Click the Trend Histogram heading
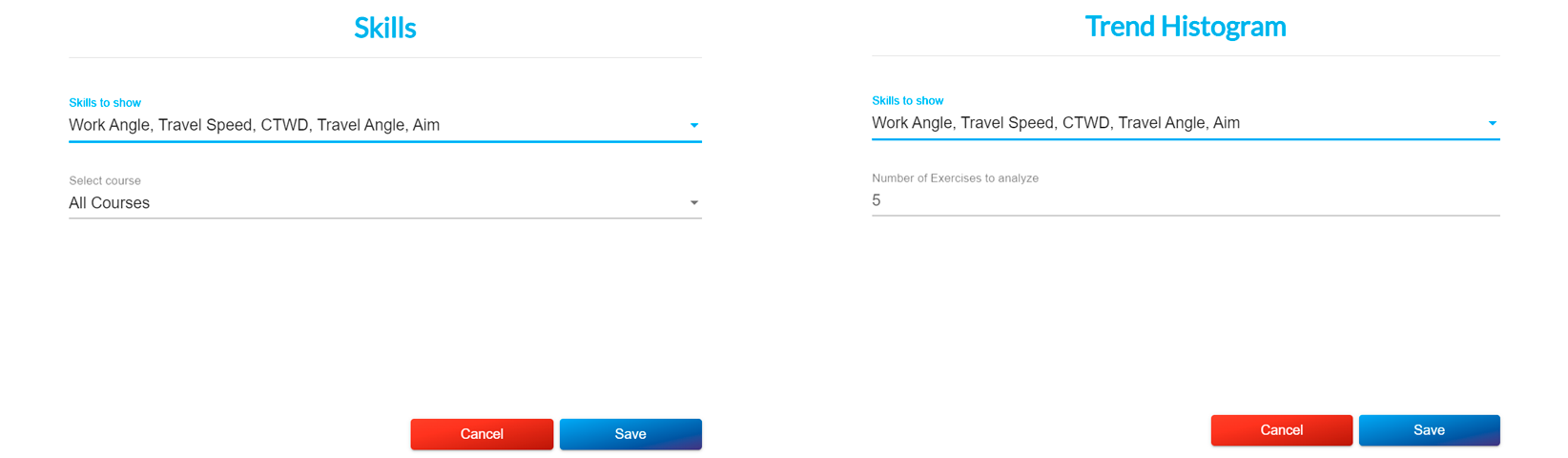Screen dimensions: 1568x458 click(1186, 26)
